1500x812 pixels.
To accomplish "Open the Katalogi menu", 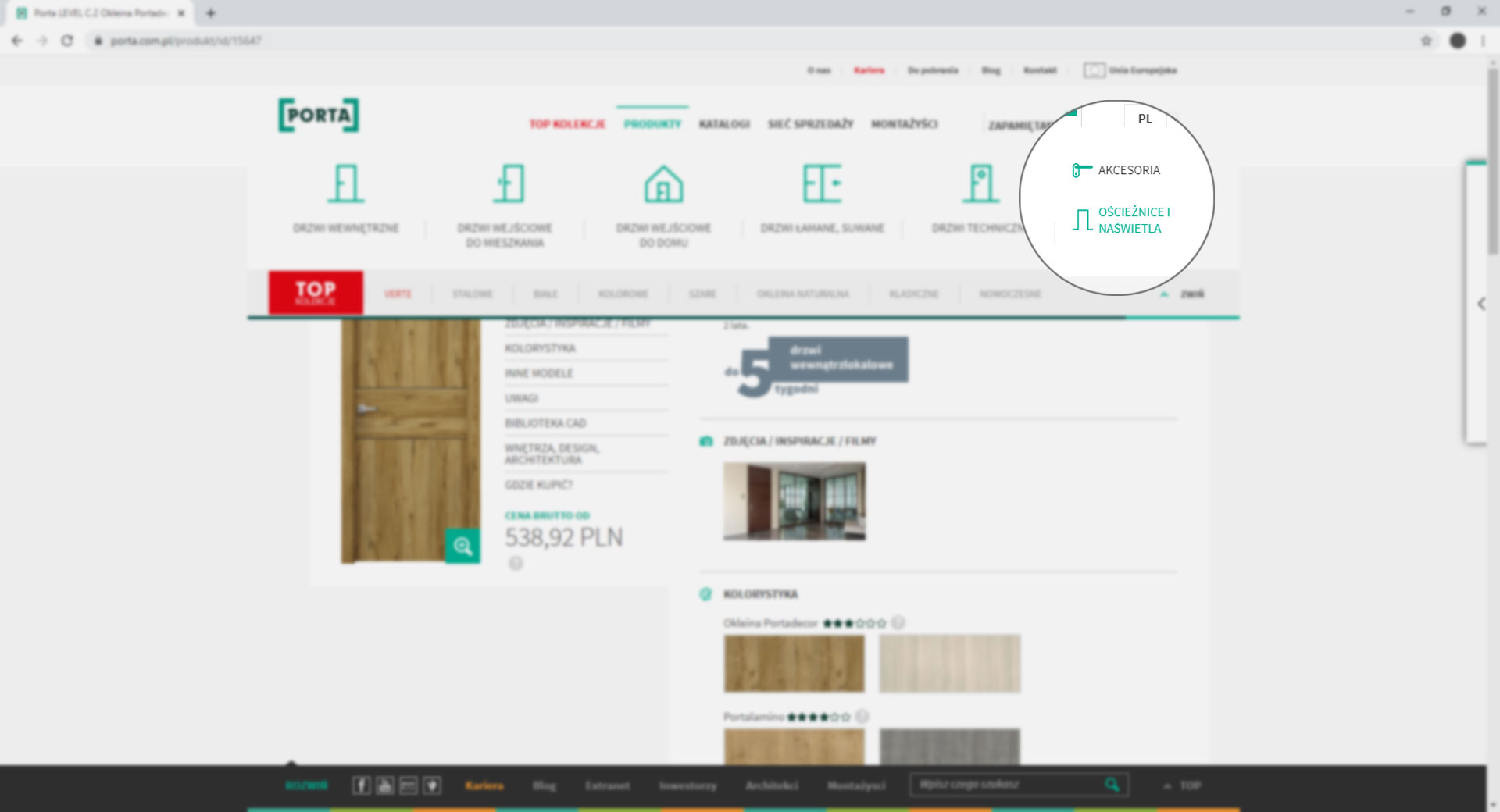I will [x=724, y=124].
